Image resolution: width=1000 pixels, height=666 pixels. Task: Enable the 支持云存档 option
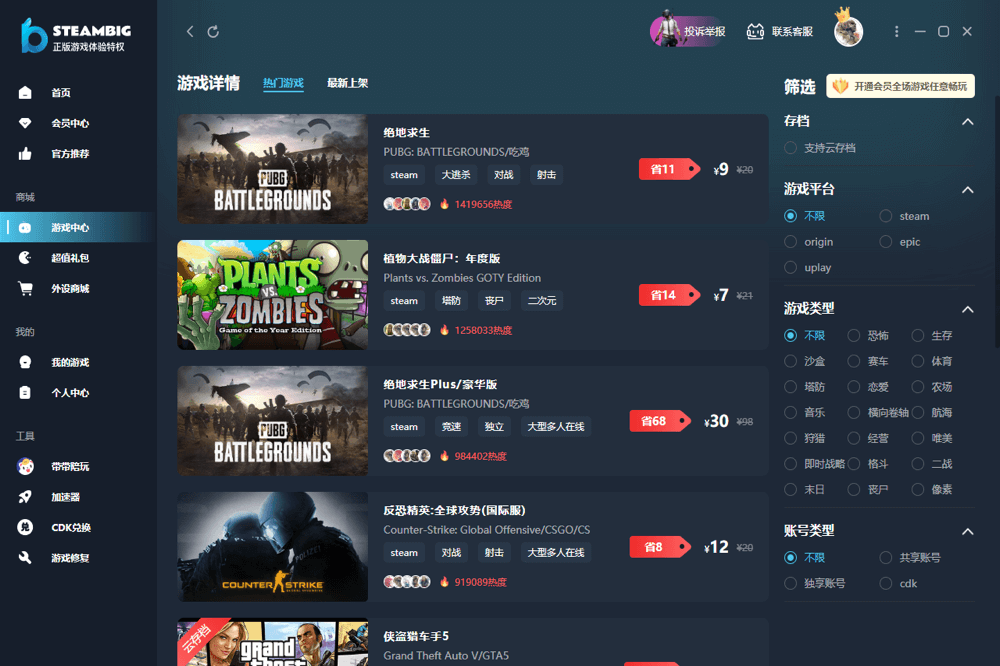point(791,148)
